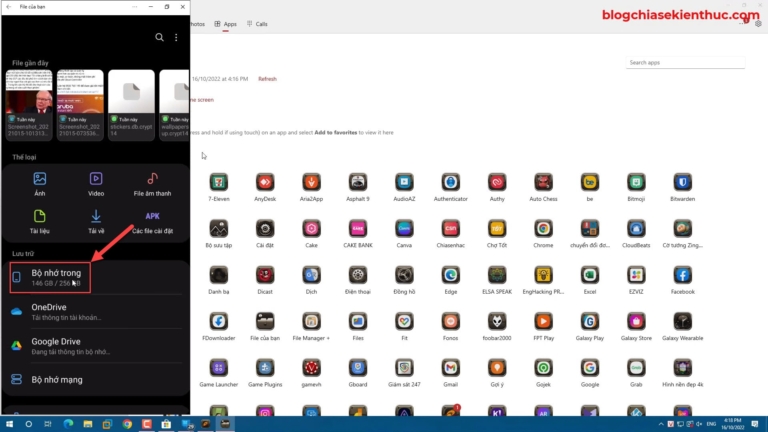Click the Refresh link
Screen dimensions: 768x432
pyautogui.click(x=267, y=79)
